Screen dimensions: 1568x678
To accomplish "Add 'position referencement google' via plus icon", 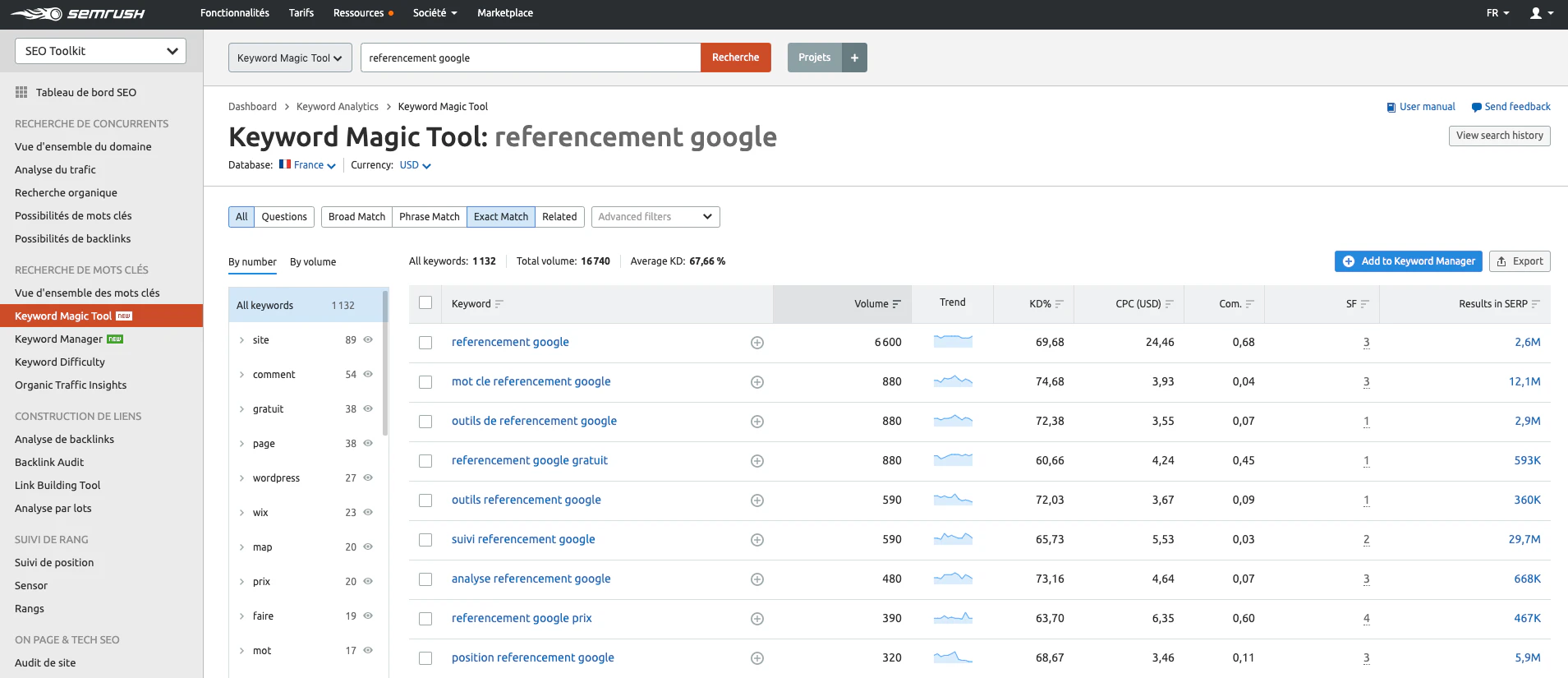I will [x=757, y=658].
